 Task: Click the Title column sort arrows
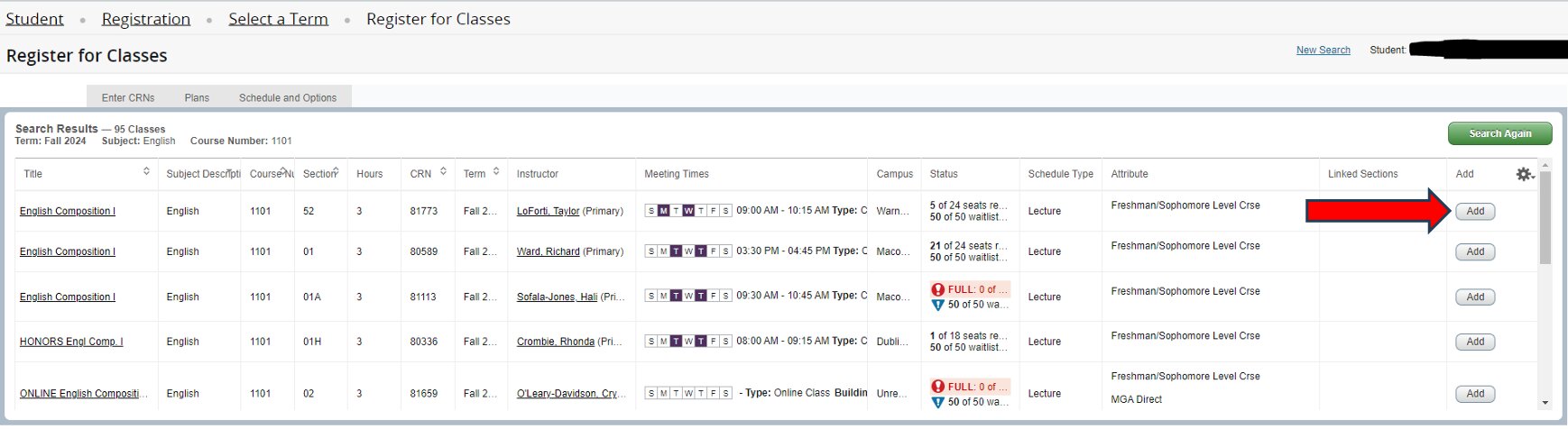[146, 171]
